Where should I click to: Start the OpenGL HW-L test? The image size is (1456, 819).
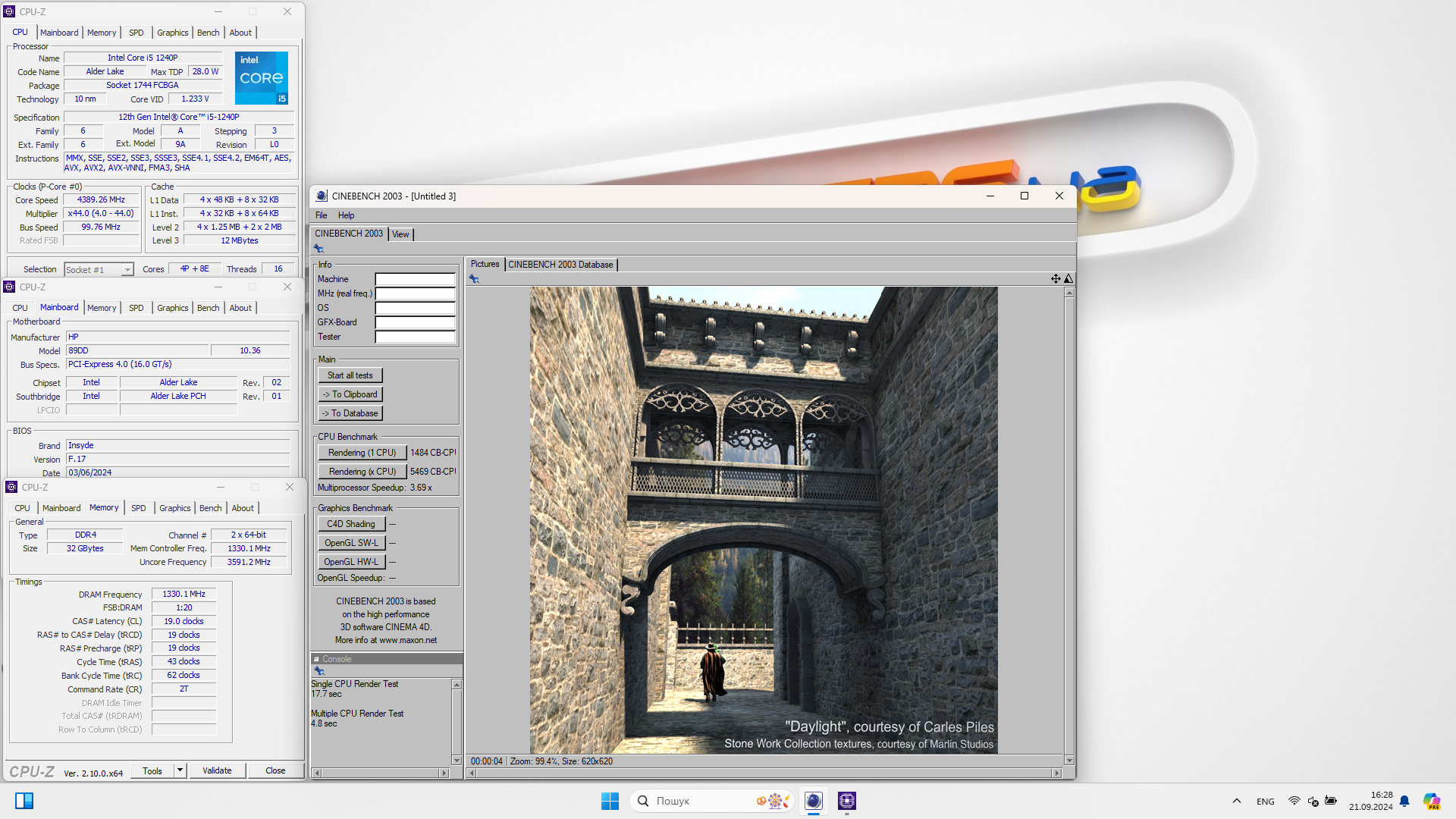pyautogui.click(x=352, y=562)
